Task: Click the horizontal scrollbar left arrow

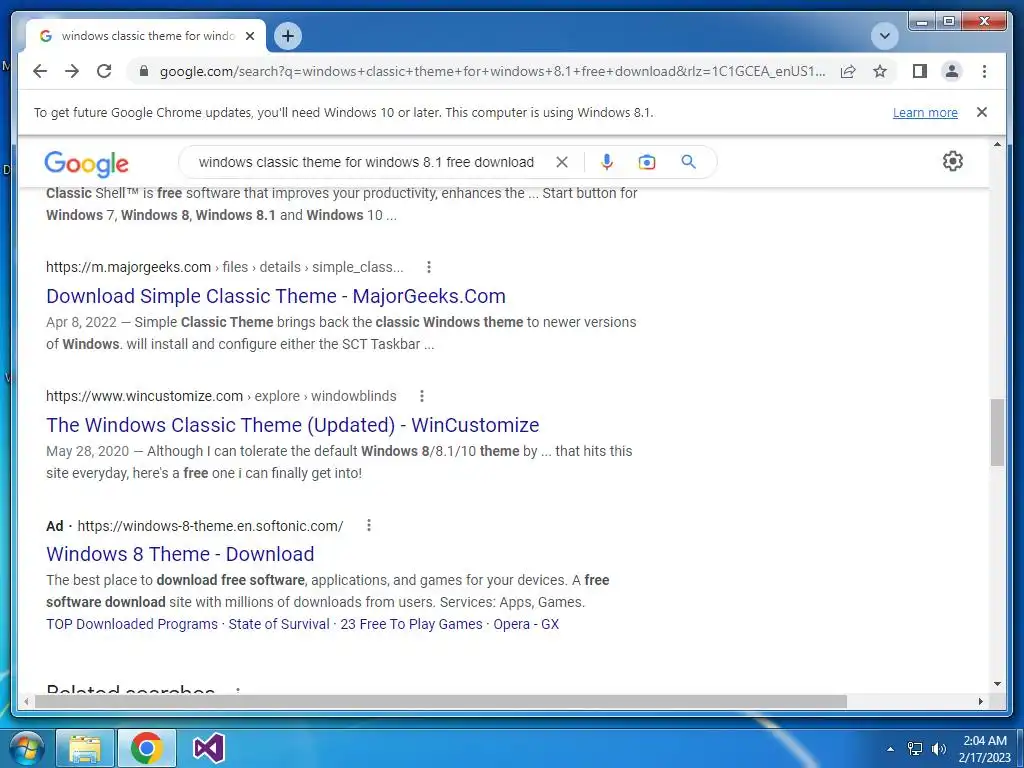Action: point(26,701)
